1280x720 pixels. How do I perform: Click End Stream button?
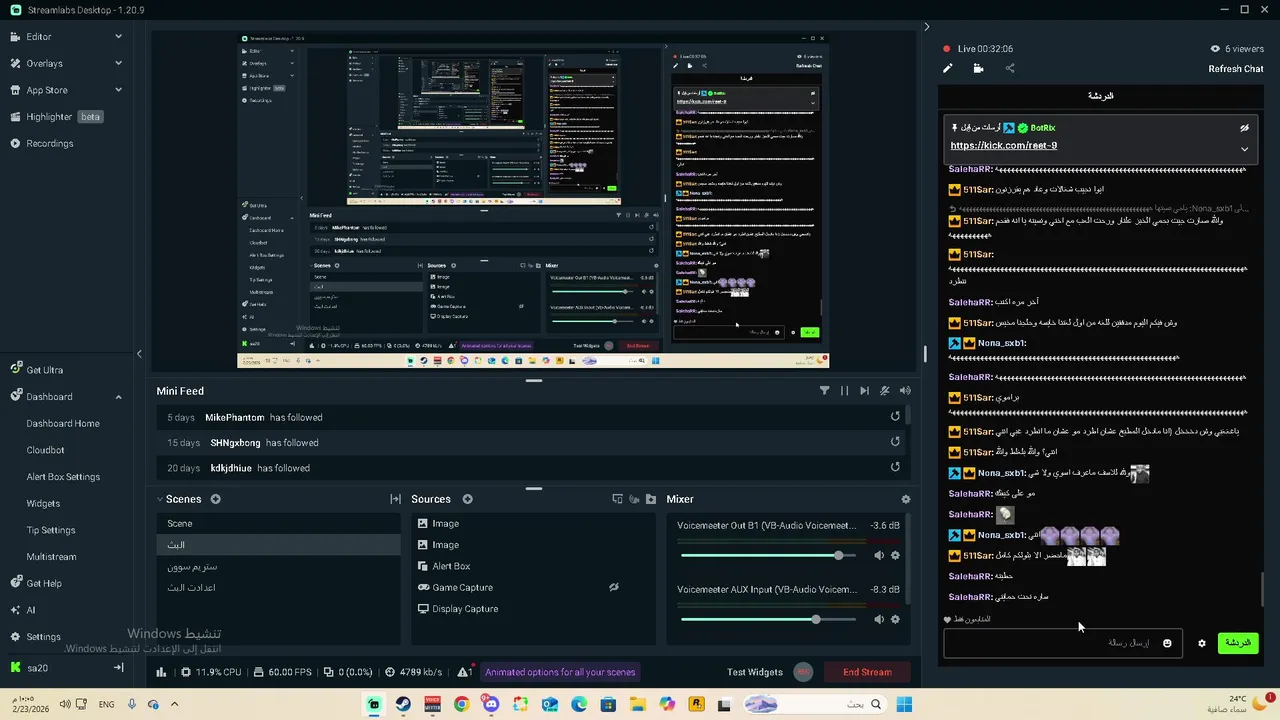click(867, 672)
